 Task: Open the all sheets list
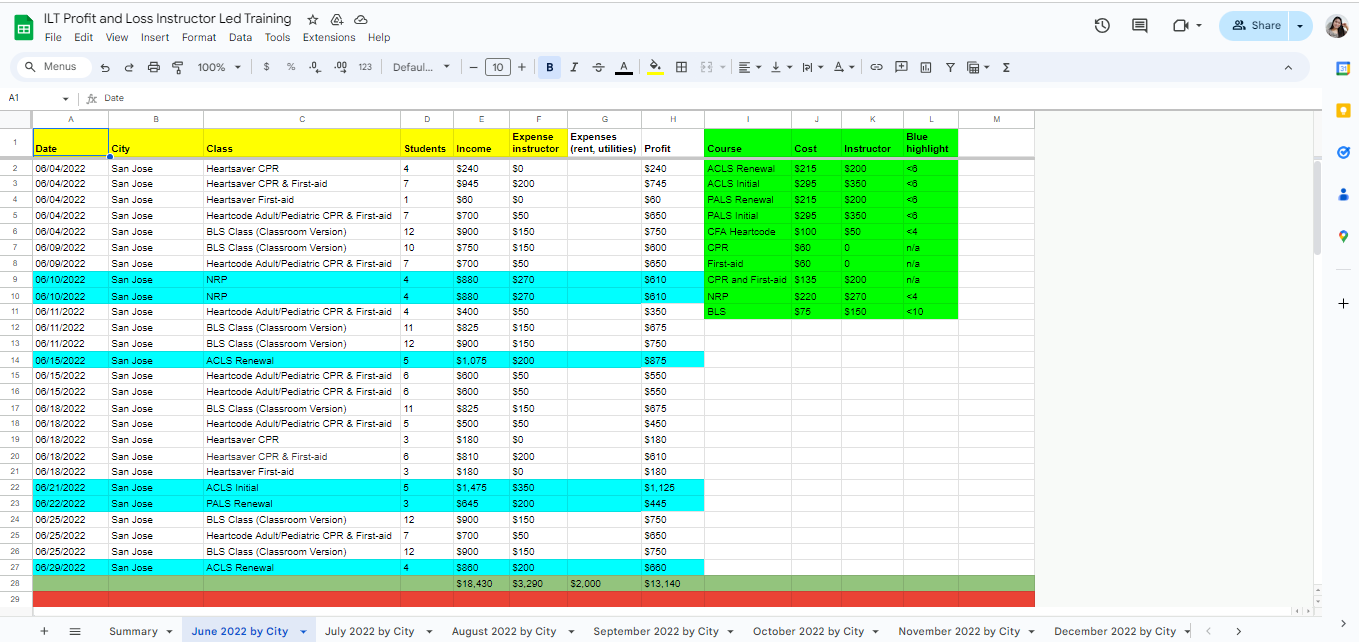click(x=75, y=631)
